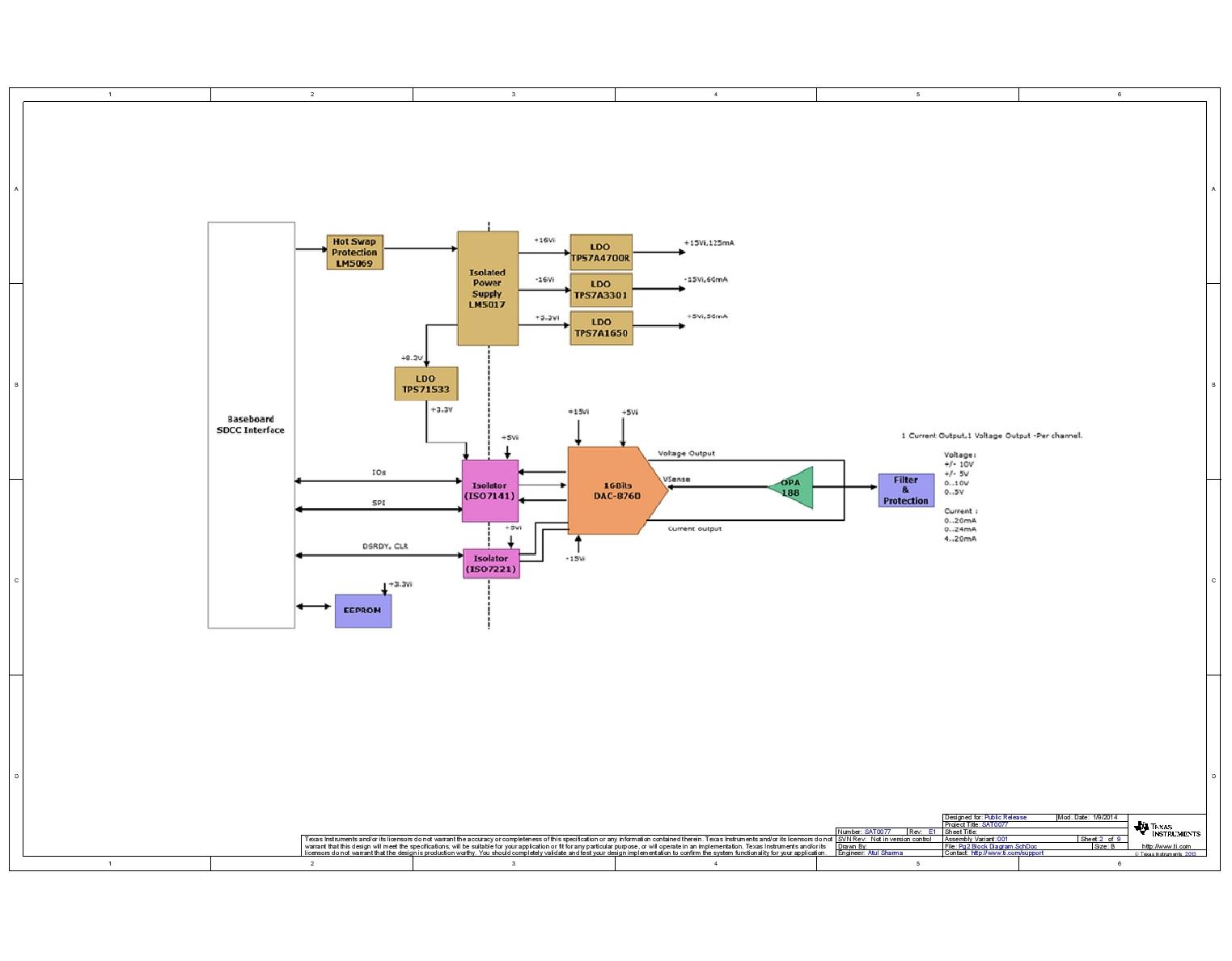Click the '1 Current Output,1 Voltage Output' note

coord(992,435)
